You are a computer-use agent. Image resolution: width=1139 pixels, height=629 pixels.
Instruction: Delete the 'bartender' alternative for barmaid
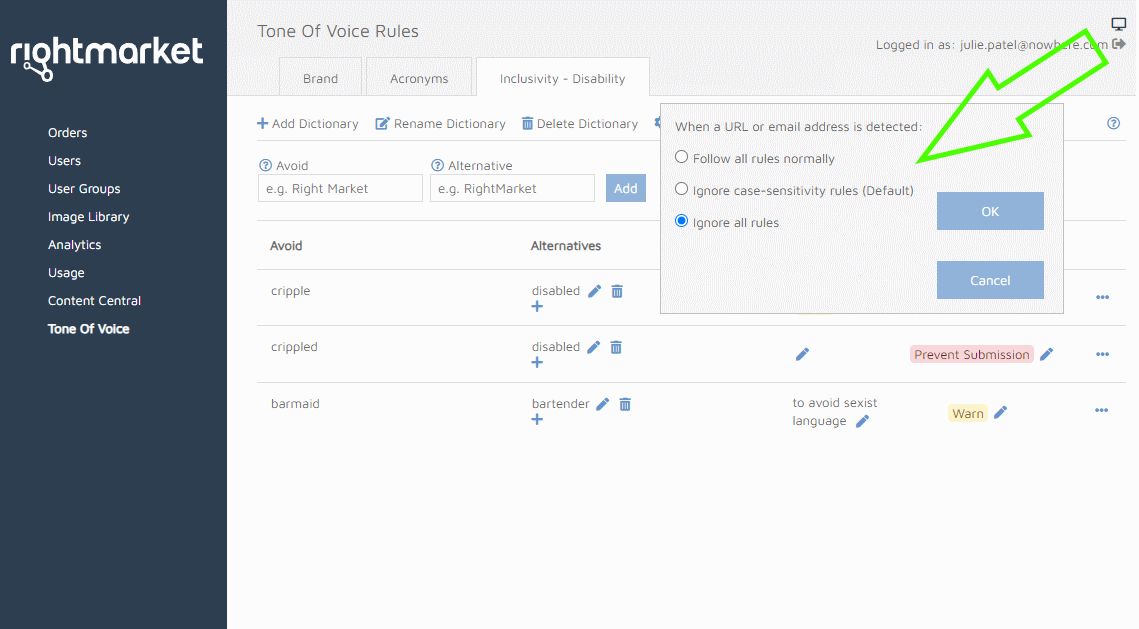[x=625, y=404]
